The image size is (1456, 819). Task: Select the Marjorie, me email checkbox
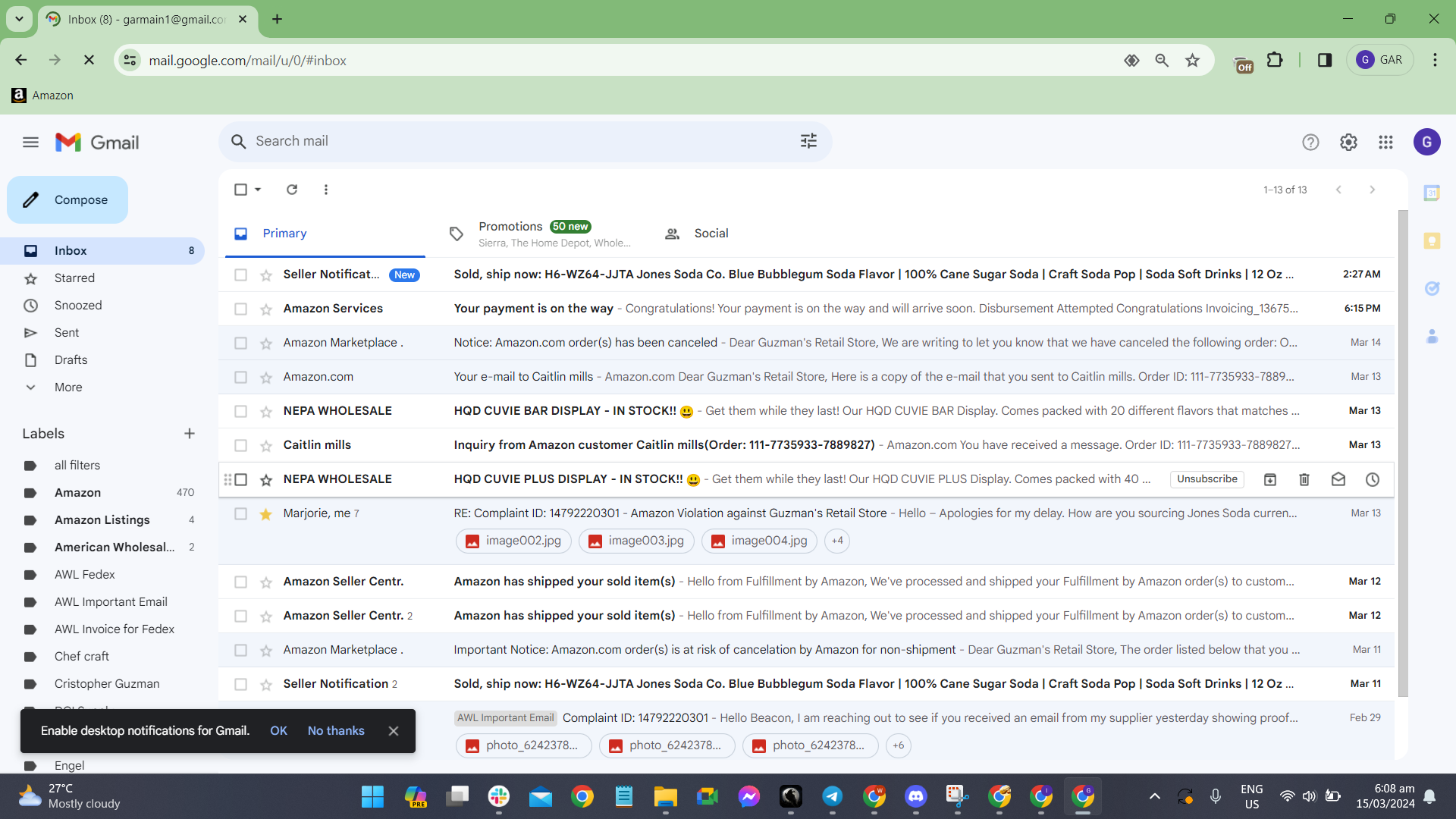point(240,513)
